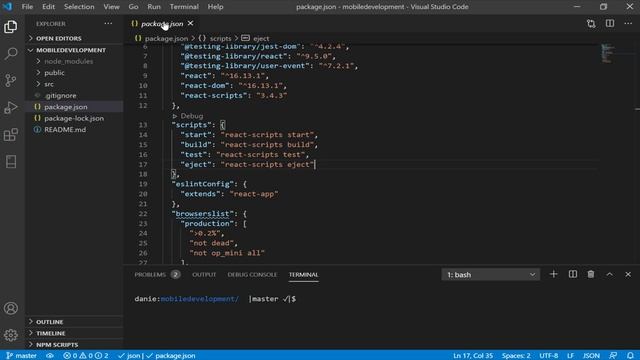Open the Search view in activity bar
This screenshot has height=360, width=640.
click(11, 53)
